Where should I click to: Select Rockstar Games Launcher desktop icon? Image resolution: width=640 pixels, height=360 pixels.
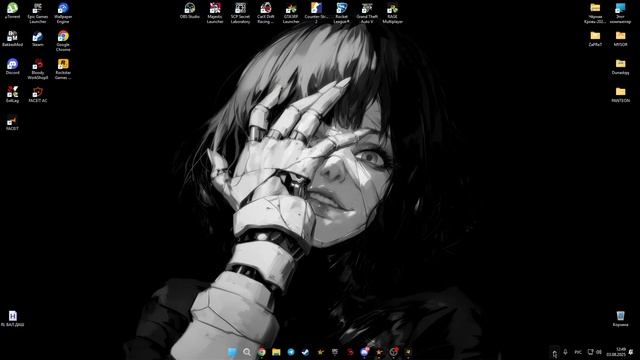[x=63, y=69]
